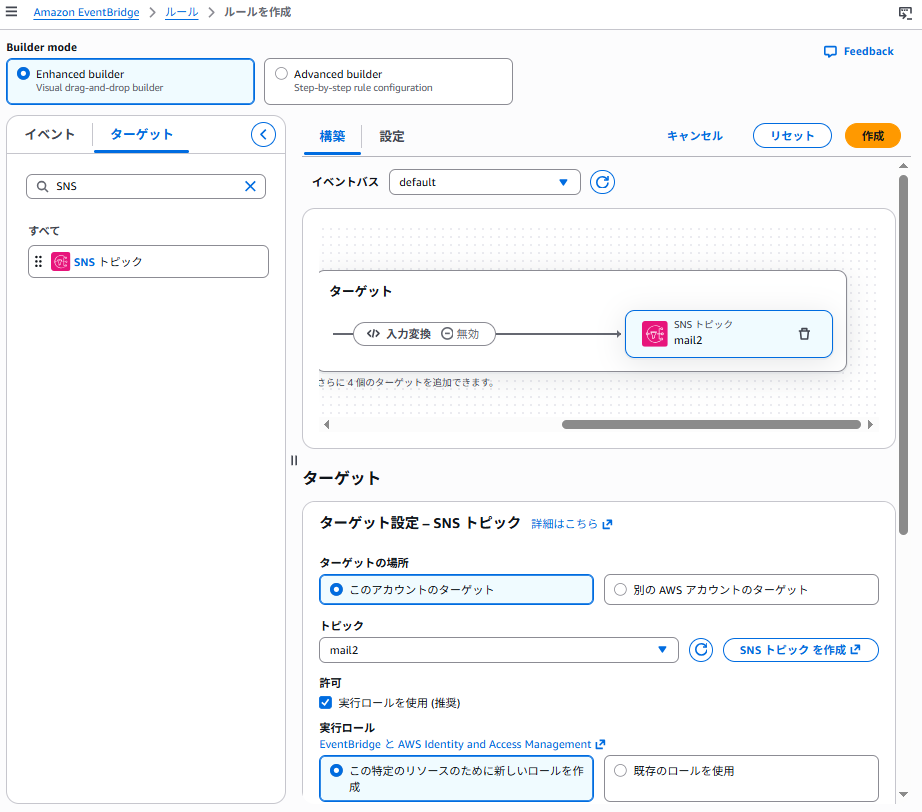Open the hamburger navigation menu

(11, 11)
